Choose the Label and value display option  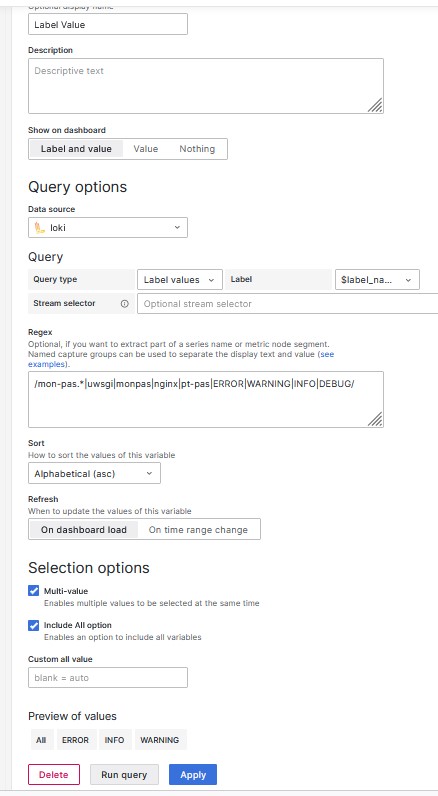76,149
